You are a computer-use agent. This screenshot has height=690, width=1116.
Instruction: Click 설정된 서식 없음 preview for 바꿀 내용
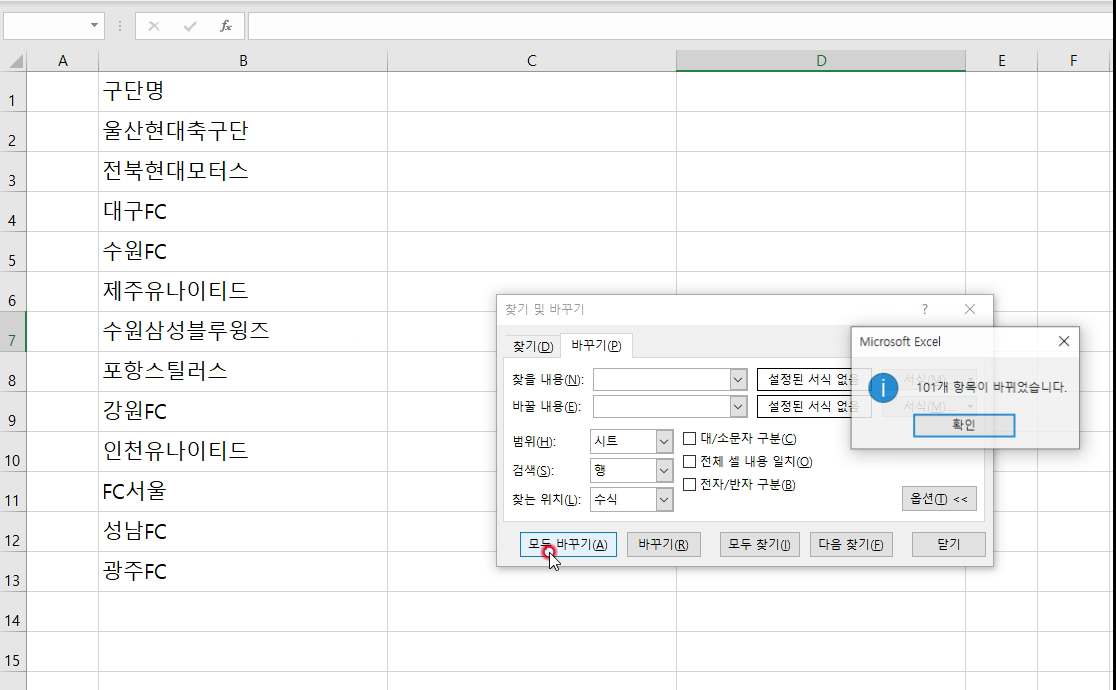(x=813, y=407)
